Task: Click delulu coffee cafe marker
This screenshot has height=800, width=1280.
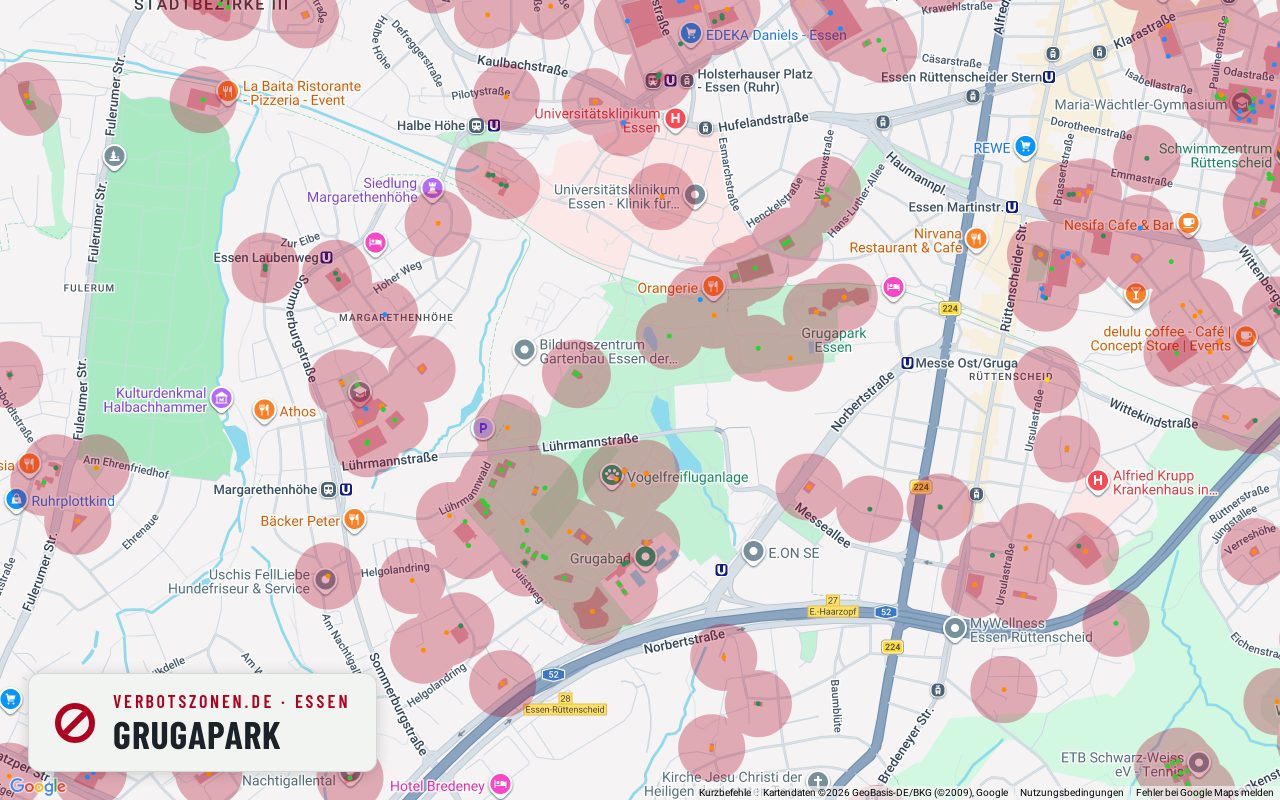Action: click(1245, 336)
